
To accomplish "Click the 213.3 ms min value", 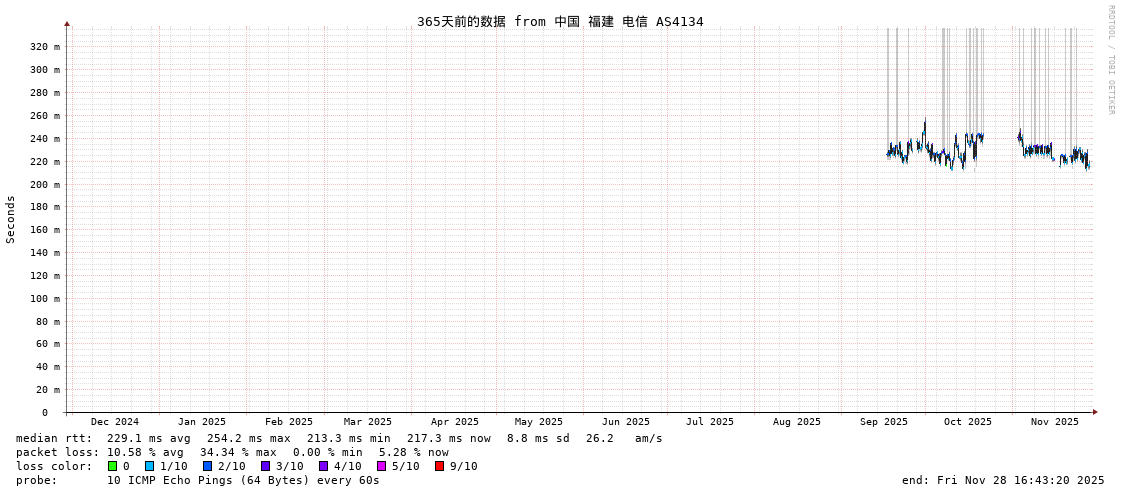I will 349,438.
